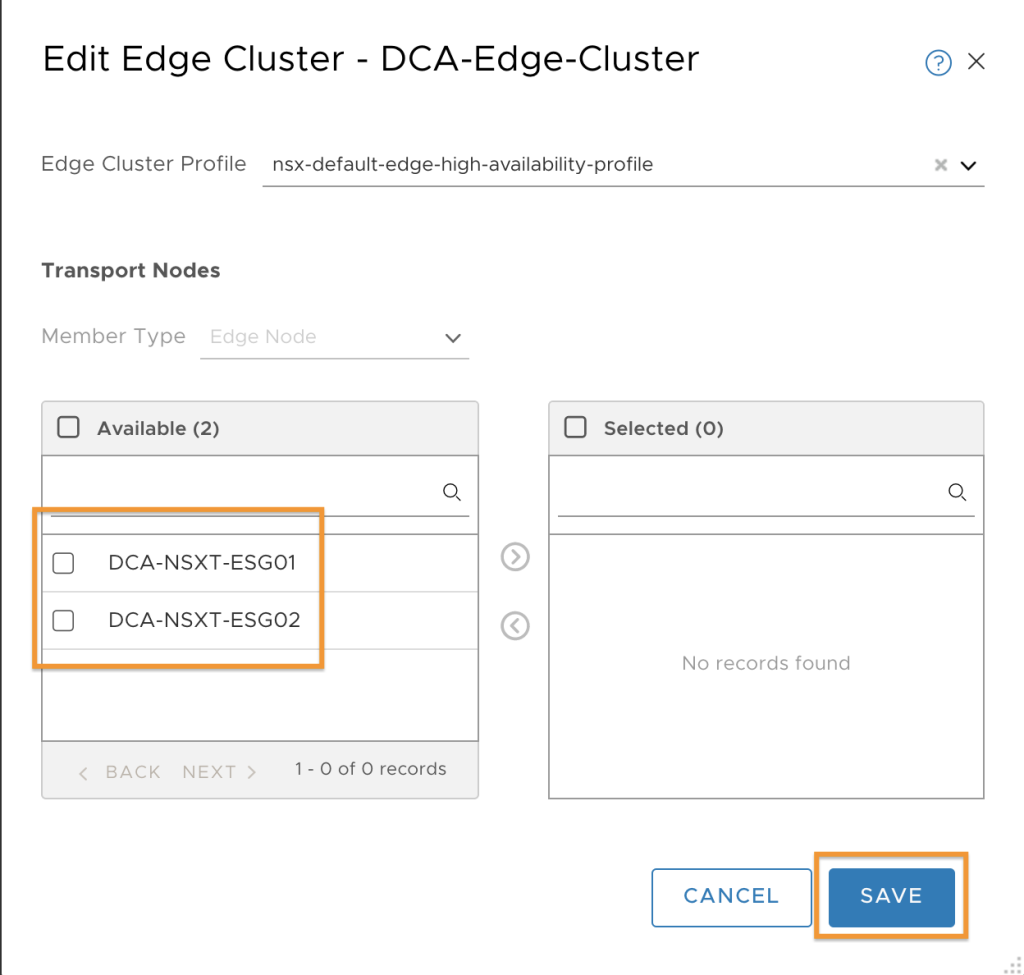This screenshot has width=1024, height=975.
Task: Click the Available list search magnifier icon
Action: pos(452,492)
